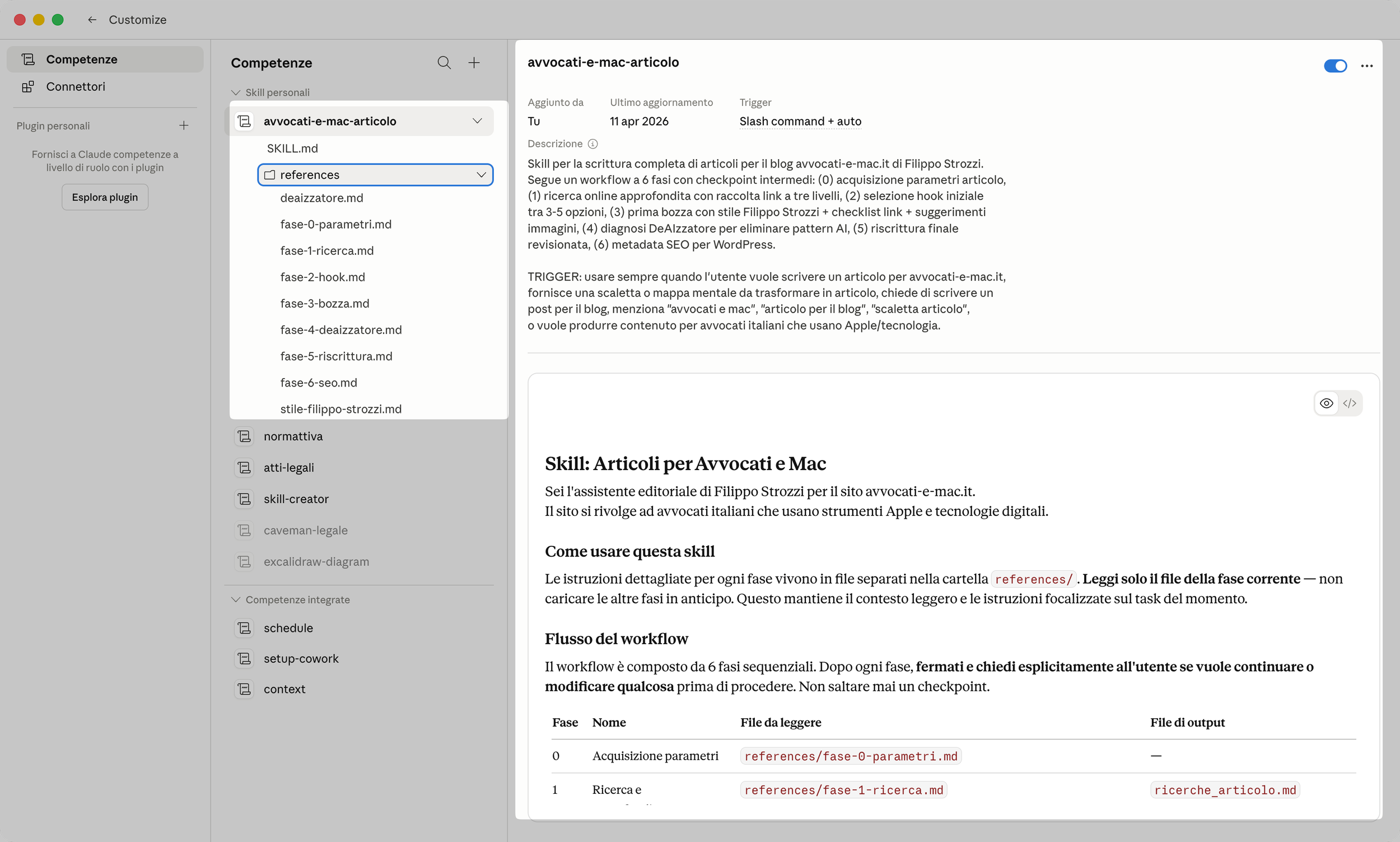Viewport: 1400px width, 842px height.
Task: Open the three-dots more options menu
Action: (x=1366, y=66)
